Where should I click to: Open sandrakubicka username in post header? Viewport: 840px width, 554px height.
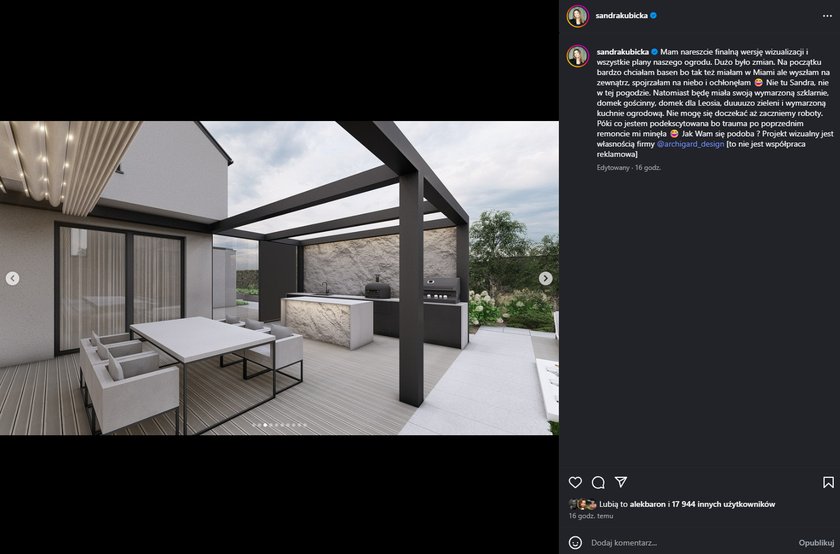pos(621,16)
